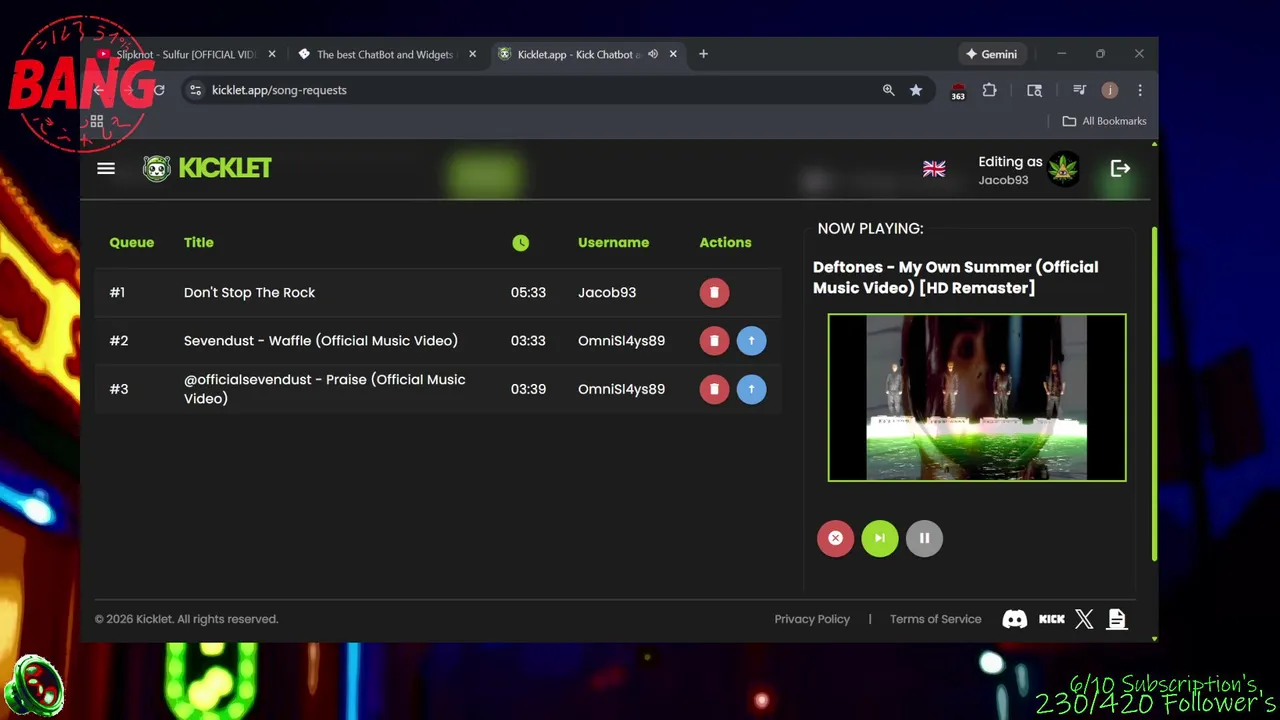Delete Sevendust - Waffle from queue
This screenshot has width=1280, height=720.
(714, 341)
